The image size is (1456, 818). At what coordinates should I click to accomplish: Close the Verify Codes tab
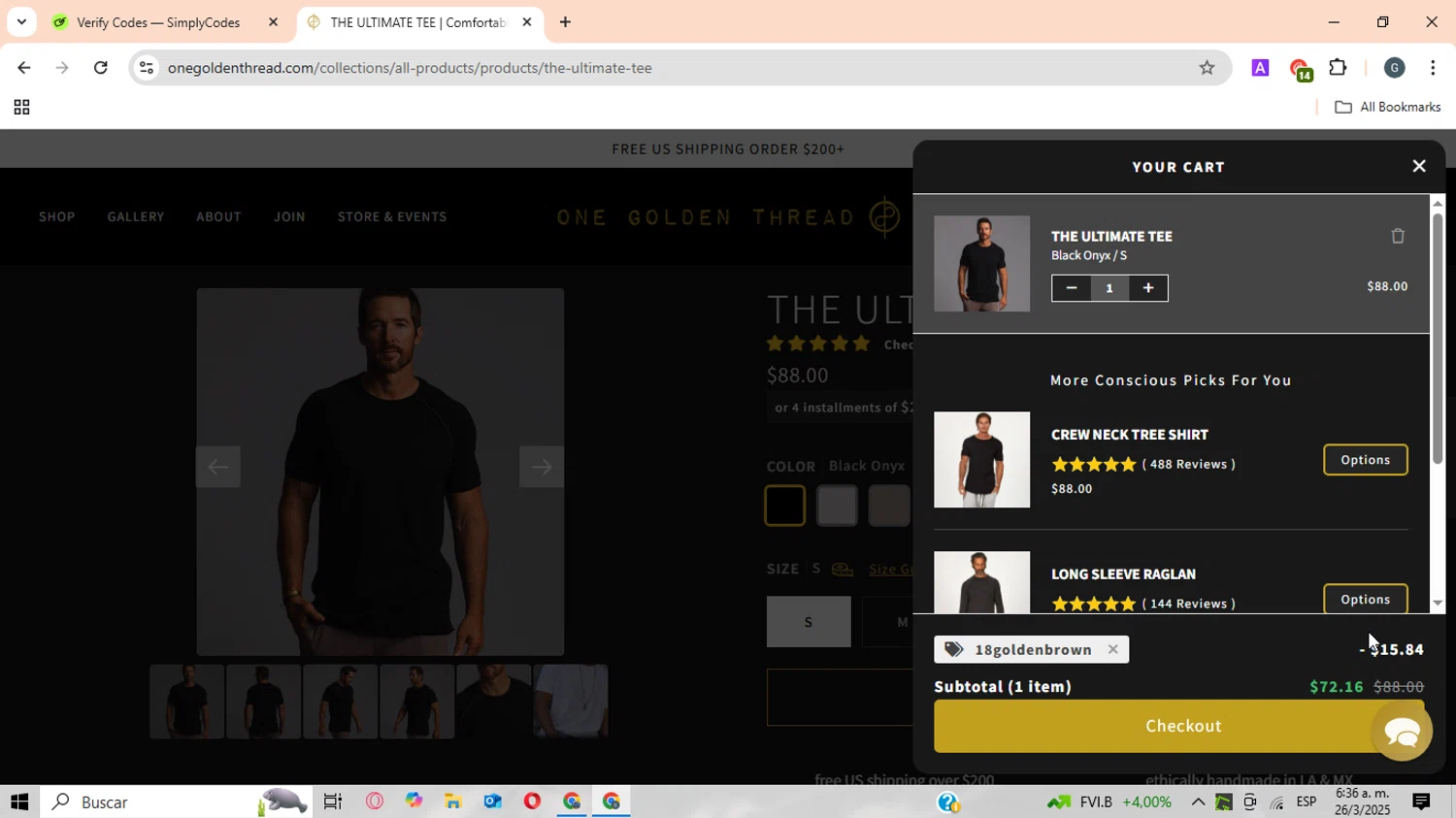273,22
